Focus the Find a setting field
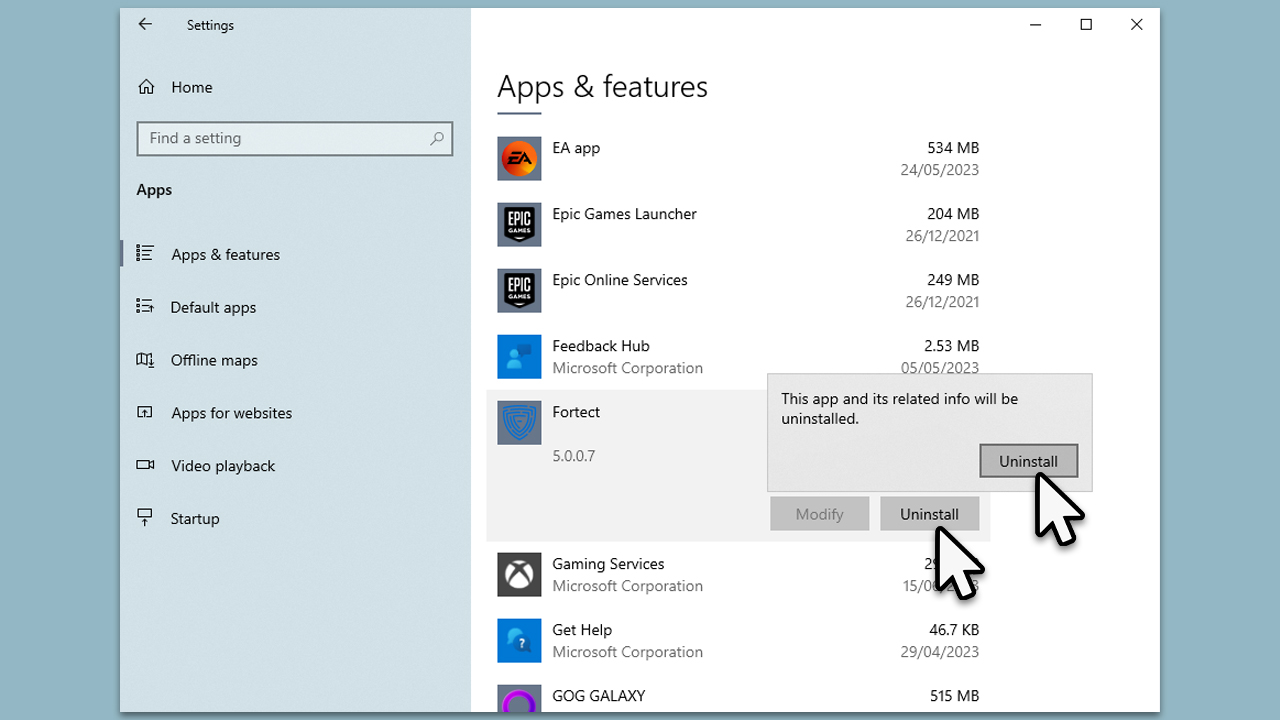Image resolution: width=1280 pixels, height=720 pixels. coord(294,139)
